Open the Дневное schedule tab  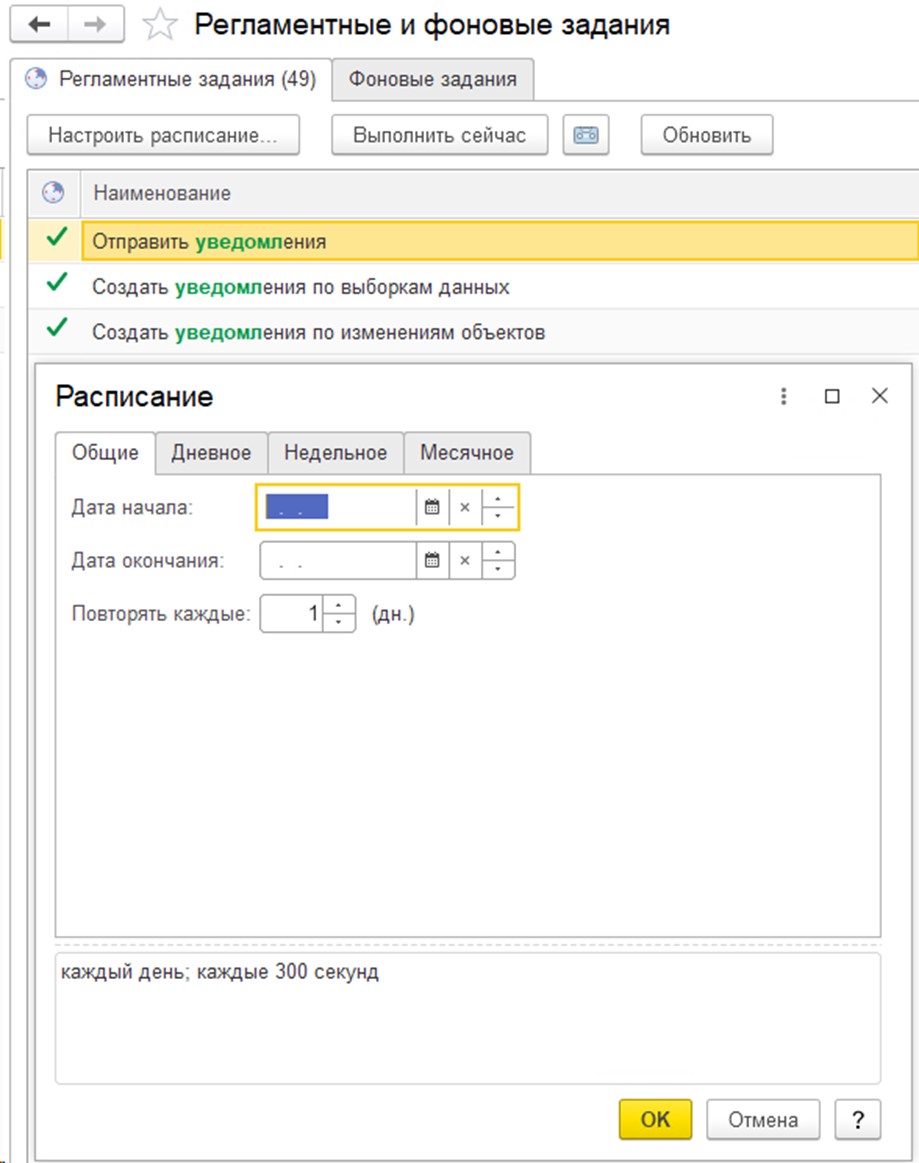coord(211,452)
